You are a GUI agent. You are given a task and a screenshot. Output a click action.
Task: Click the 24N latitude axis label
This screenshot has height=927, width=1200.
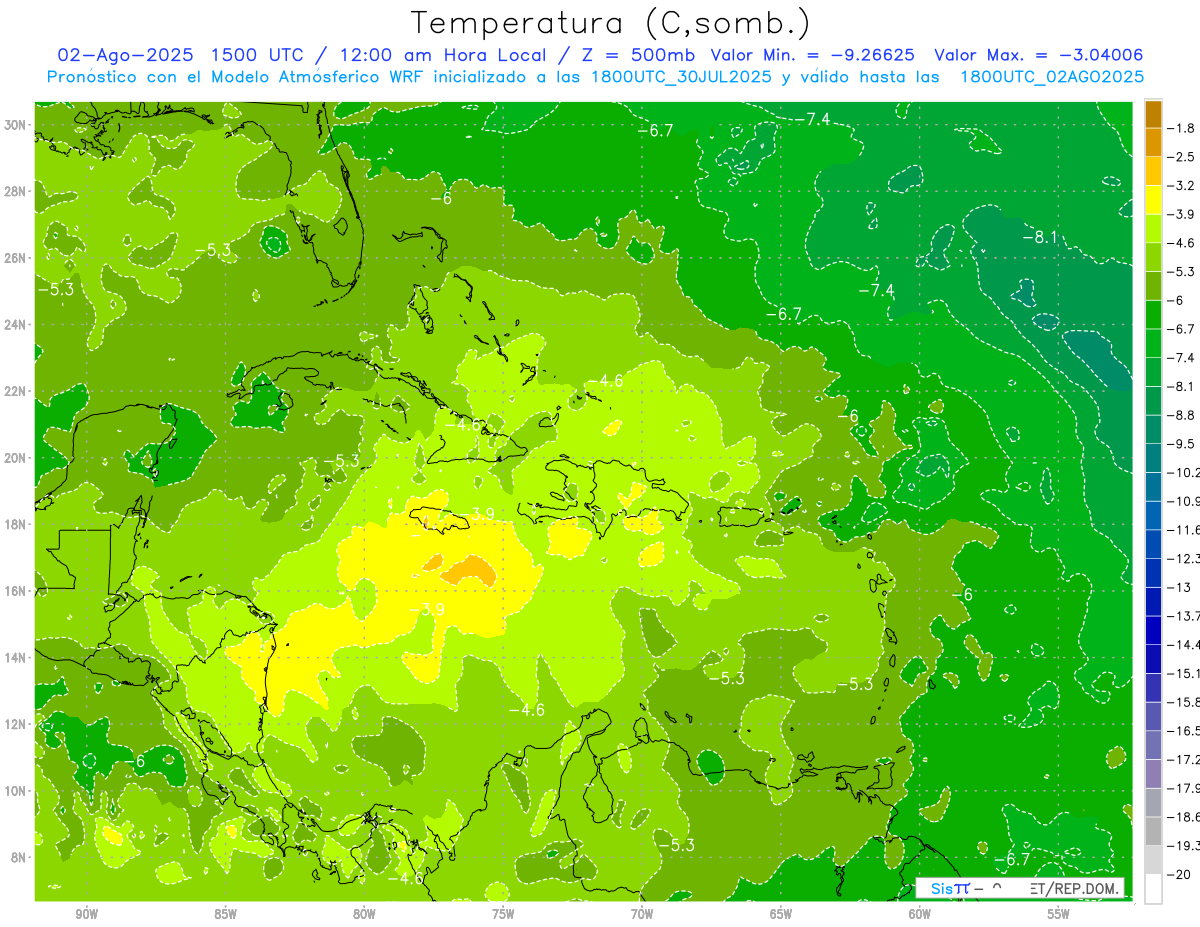17,324
